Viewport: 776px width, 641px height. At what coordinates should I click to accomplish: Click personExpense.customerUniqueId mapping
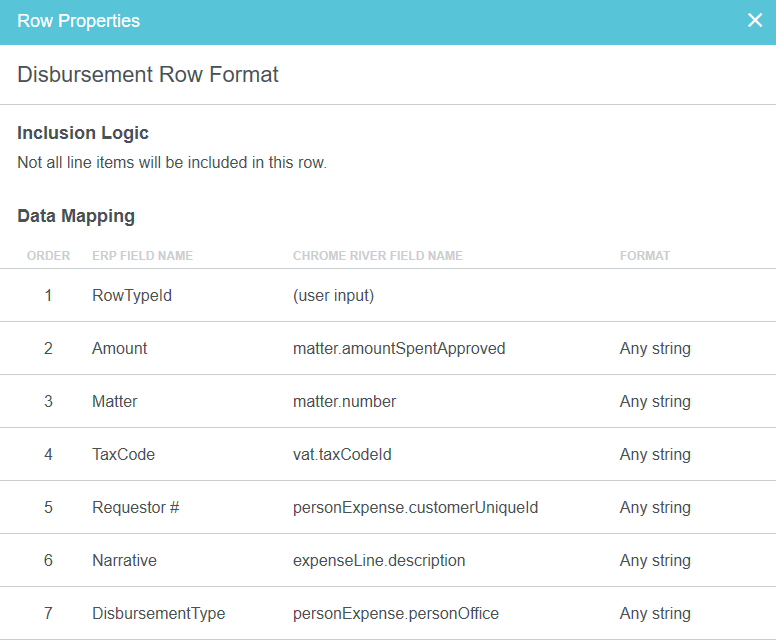click(x=415, y=507)
